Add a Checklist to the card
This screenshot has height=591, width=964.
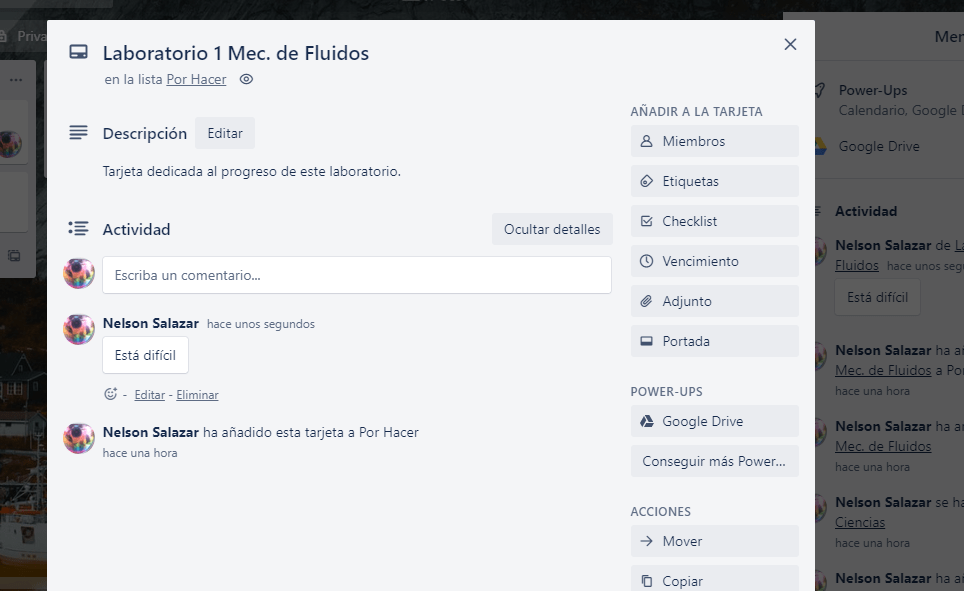[x=714, y=221]
